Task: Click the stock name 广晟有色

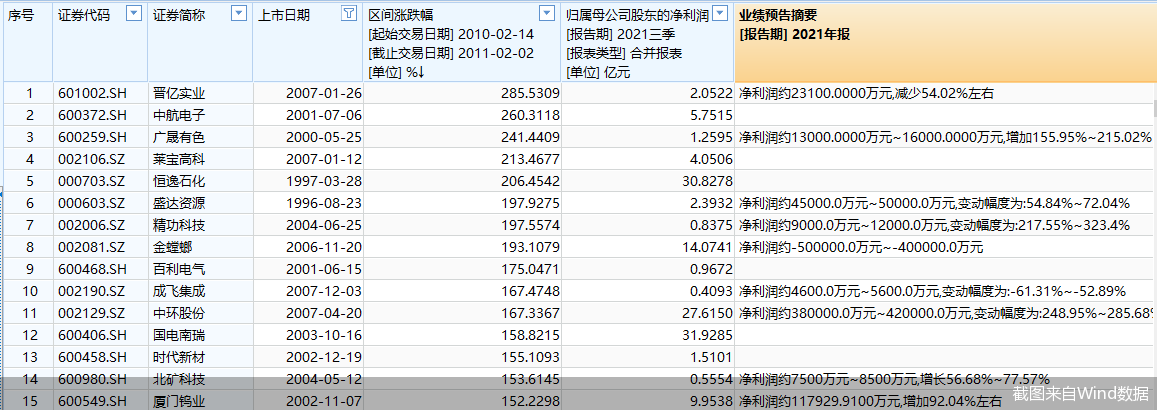Action: pos(179,136)
